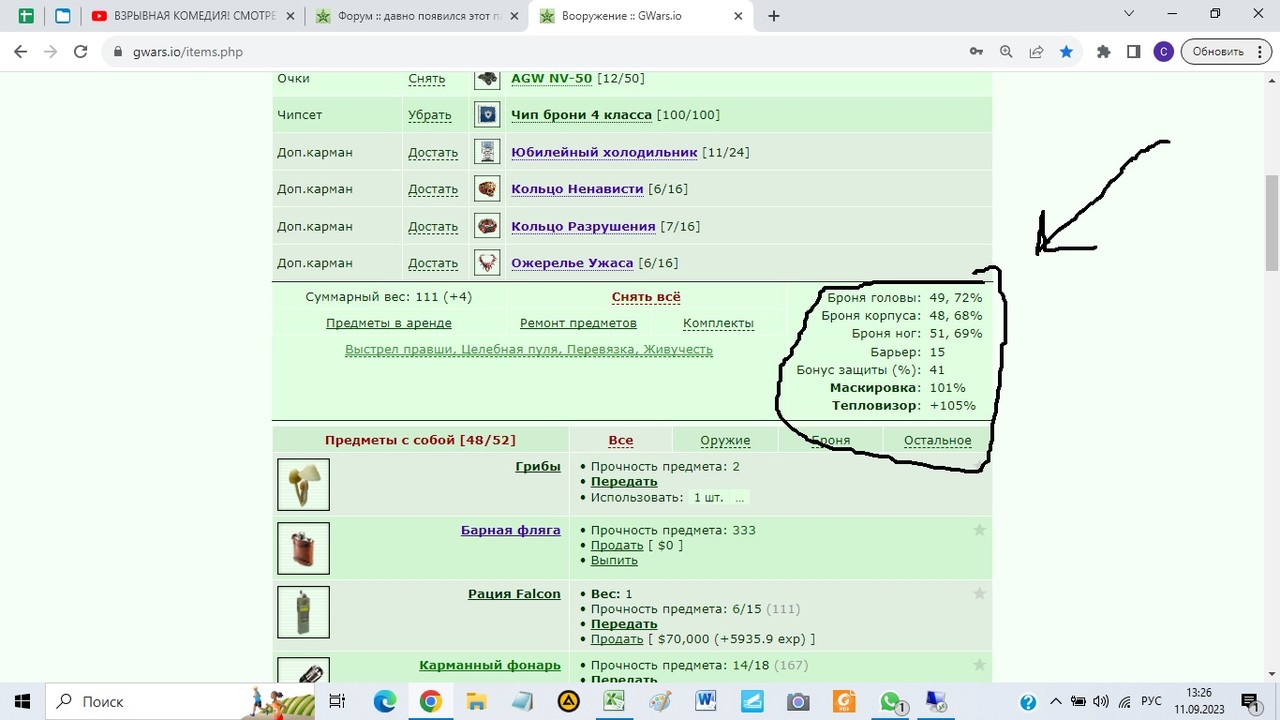Open Excel from the taskbar

pos(614,701)
